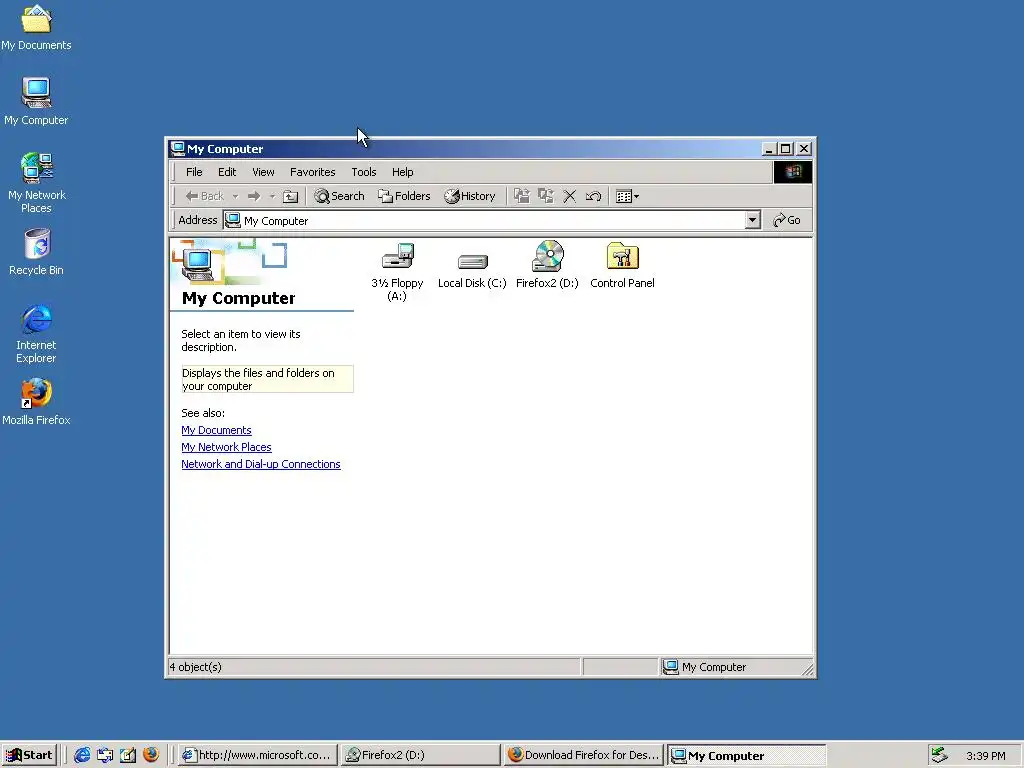1024x768 pixels.
Task: Click the 3:39 PM clock
Action: click(x=986, y=756)
